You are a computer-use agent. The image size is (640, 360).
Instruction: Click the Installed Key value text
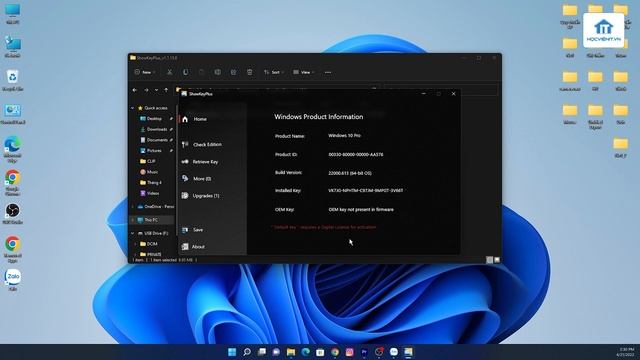point(366,191)
